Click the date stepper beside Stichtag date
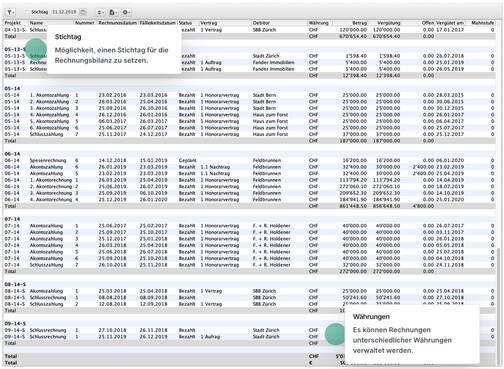 click(83, 12)
